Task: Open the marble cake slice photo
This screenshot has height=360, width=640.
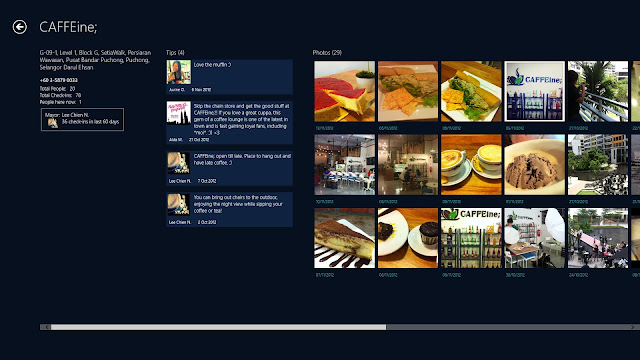Action: pos(344,238)
